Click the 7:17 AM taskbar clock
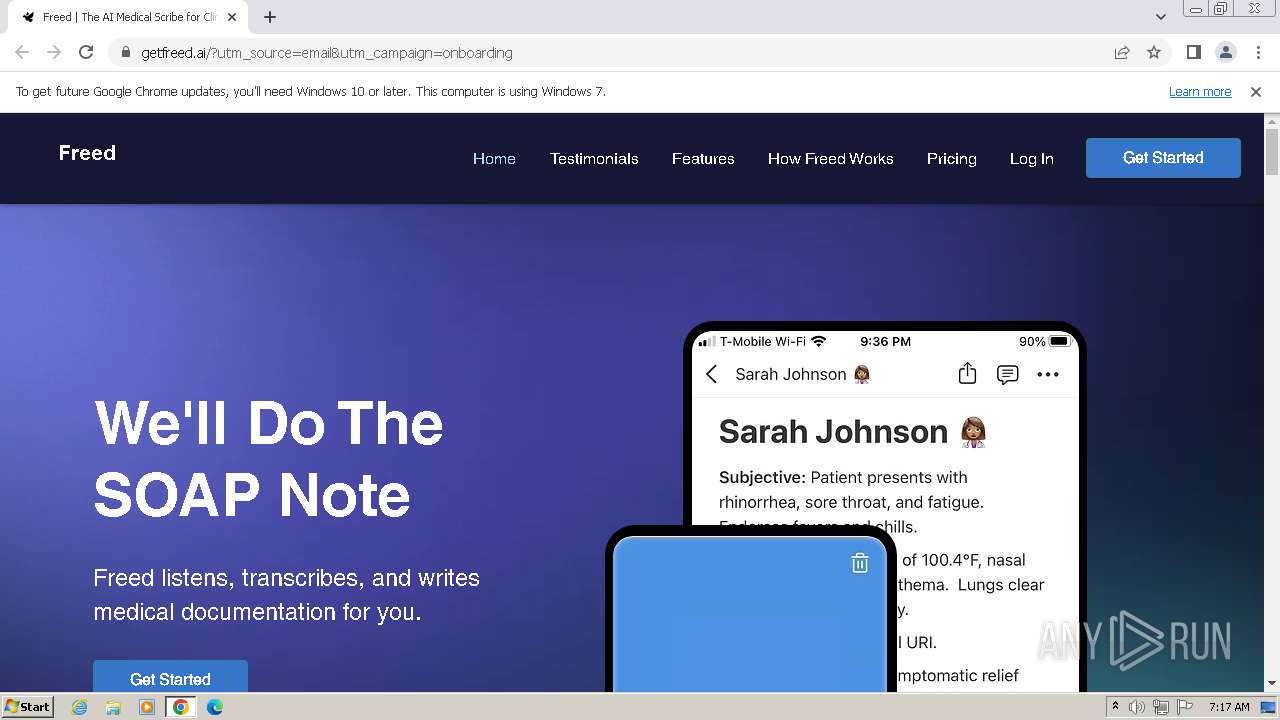Viewport: 1280px width, 720px height. coord(1229,707)
